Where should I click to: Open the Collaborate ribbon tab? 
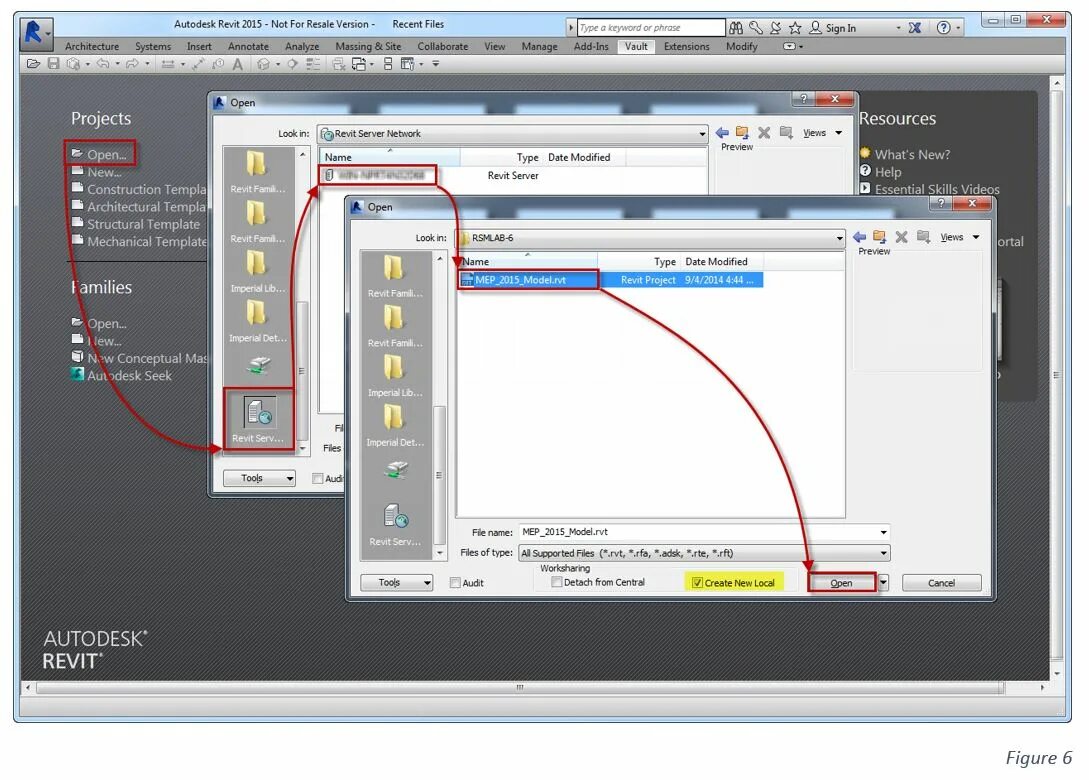(x=442, y=47)
